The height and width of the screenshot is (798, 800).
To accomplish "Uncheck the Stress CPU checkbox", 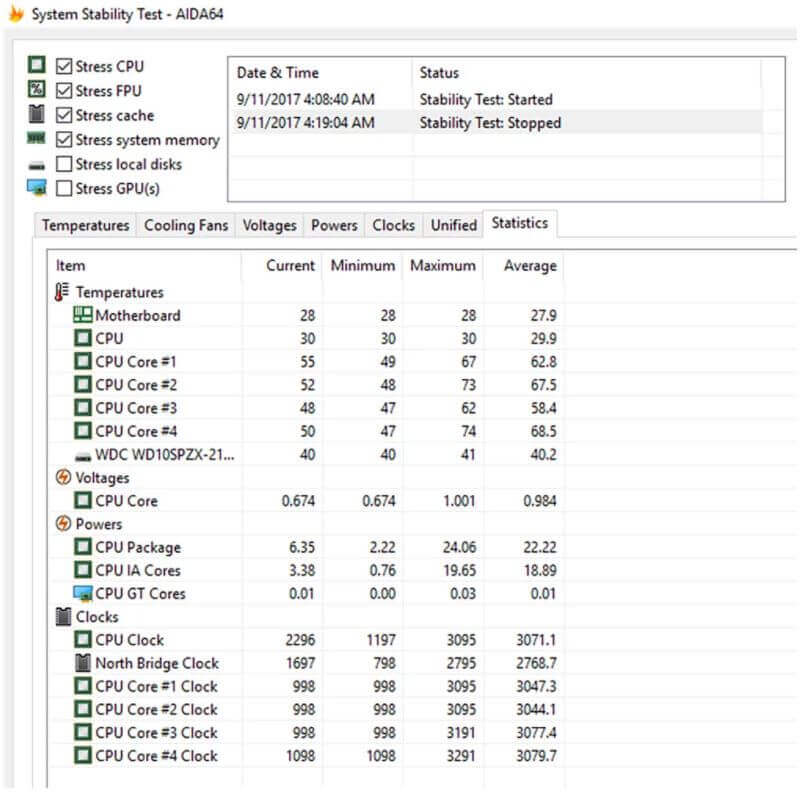I will coord(64,66).
